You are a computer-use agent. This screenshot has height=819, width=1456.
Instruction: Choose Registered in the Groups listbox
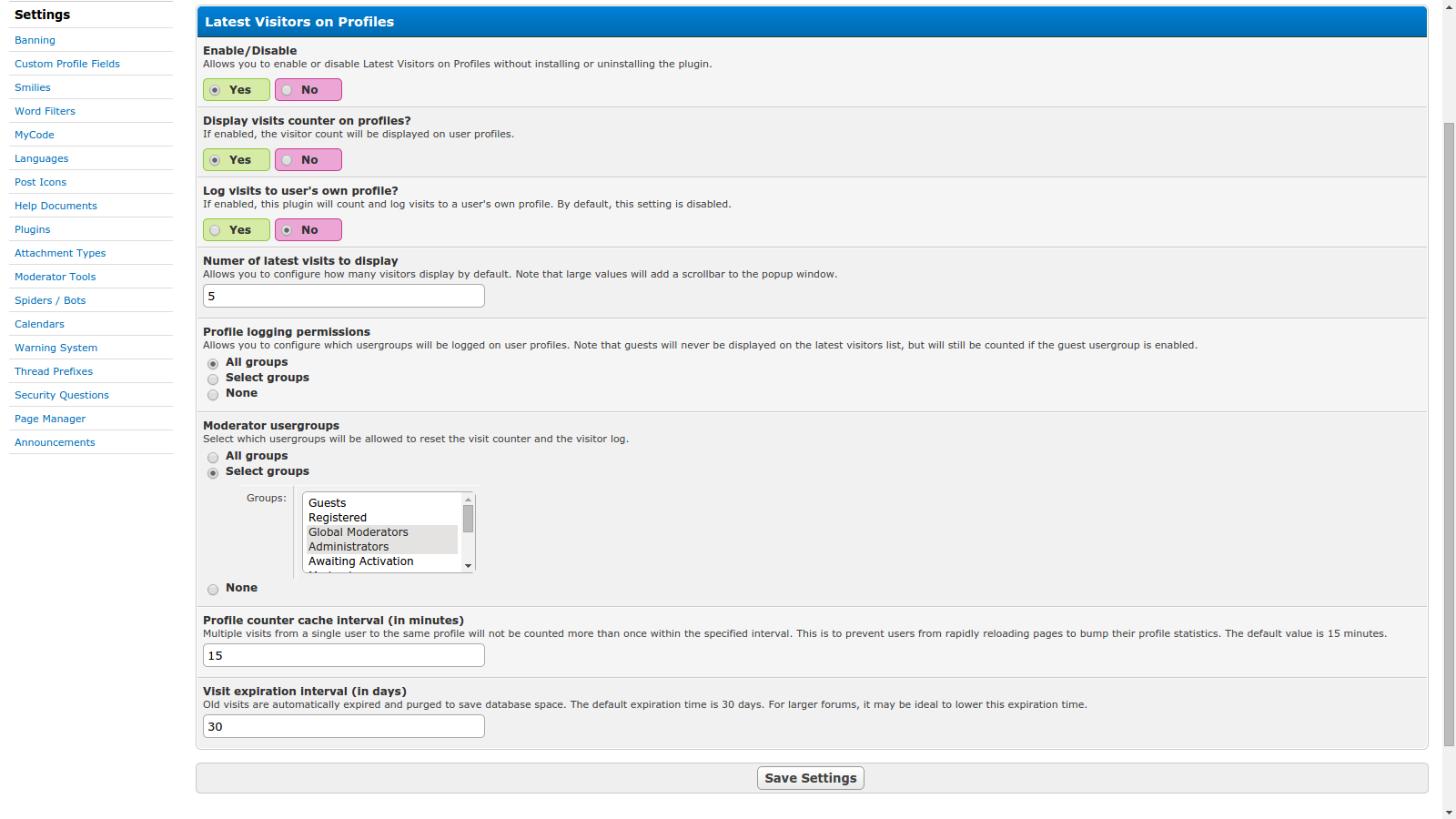(x=338, y=518)
